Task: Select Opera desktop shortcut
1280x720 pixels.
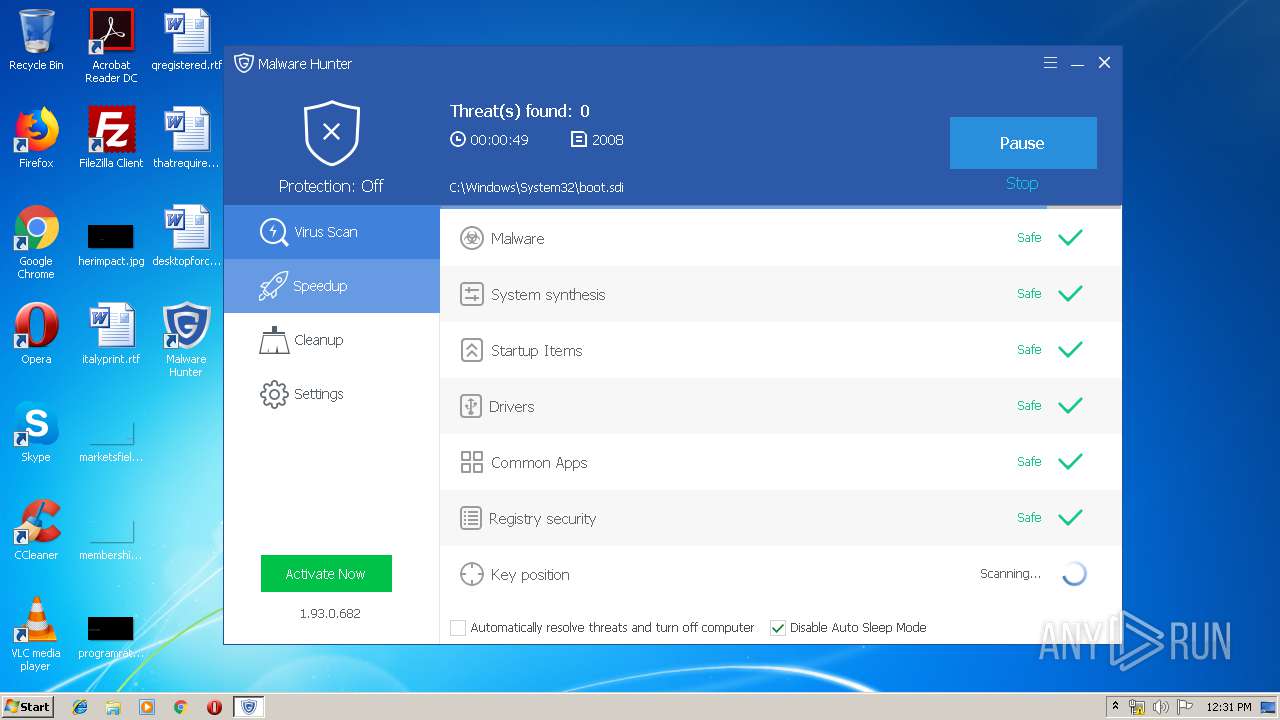Action: 36,334
